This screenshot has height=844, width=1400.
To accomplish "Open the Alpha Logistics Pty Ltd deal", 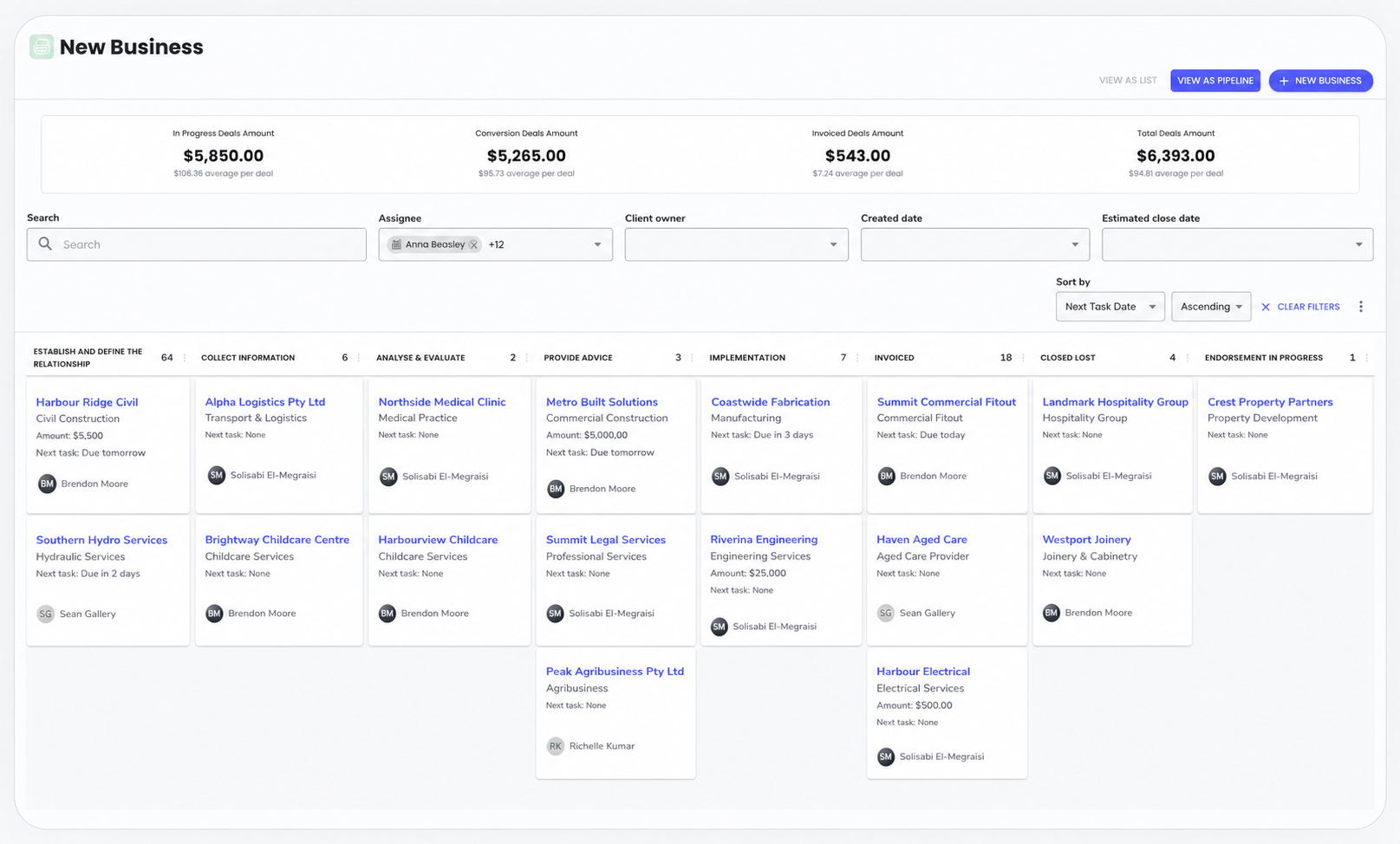I will (x=264, y=402).
